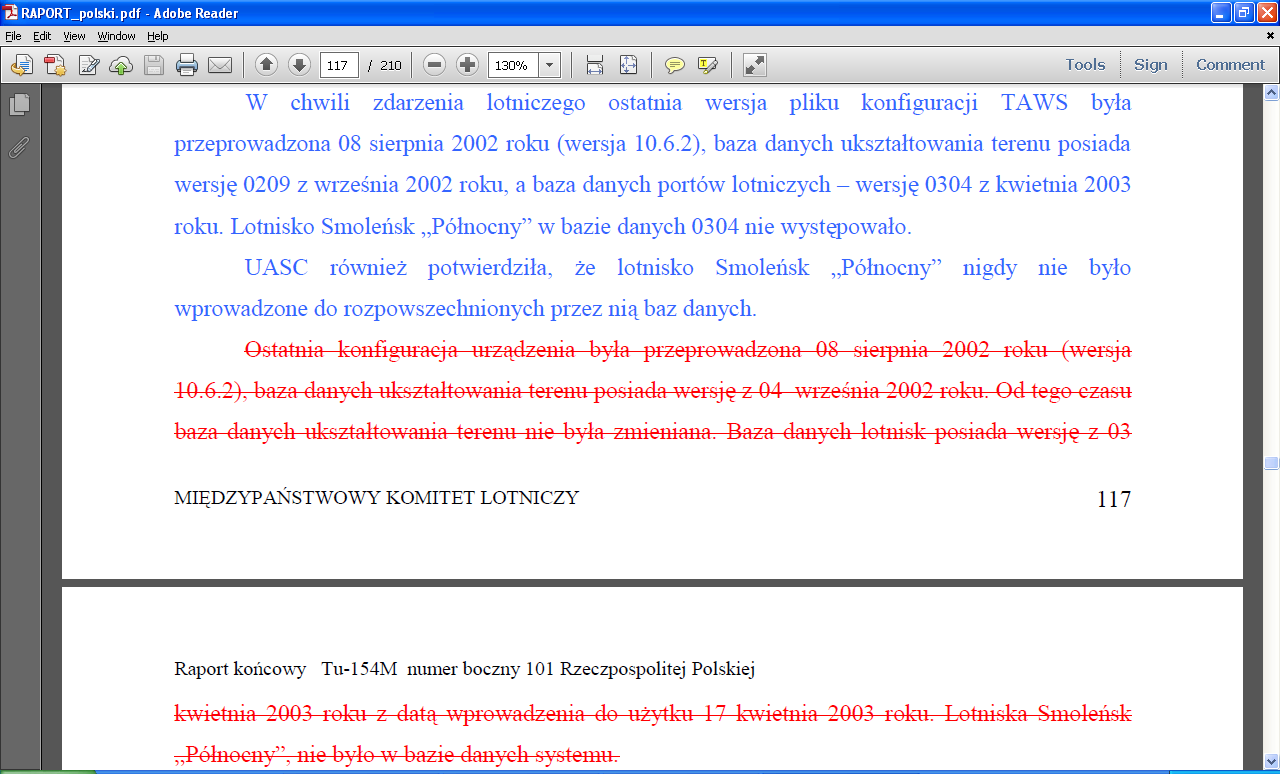Click header text Raport końcowy Tu-154M
This screenshot has width=1280, height=774.
[288, 668]
